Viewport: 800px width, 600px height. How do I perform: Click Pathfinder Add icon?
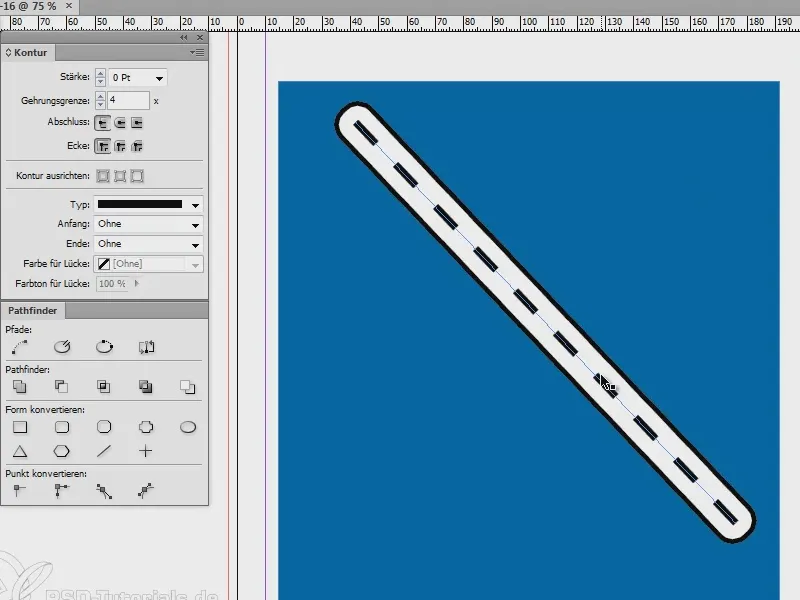coord(20,387)
